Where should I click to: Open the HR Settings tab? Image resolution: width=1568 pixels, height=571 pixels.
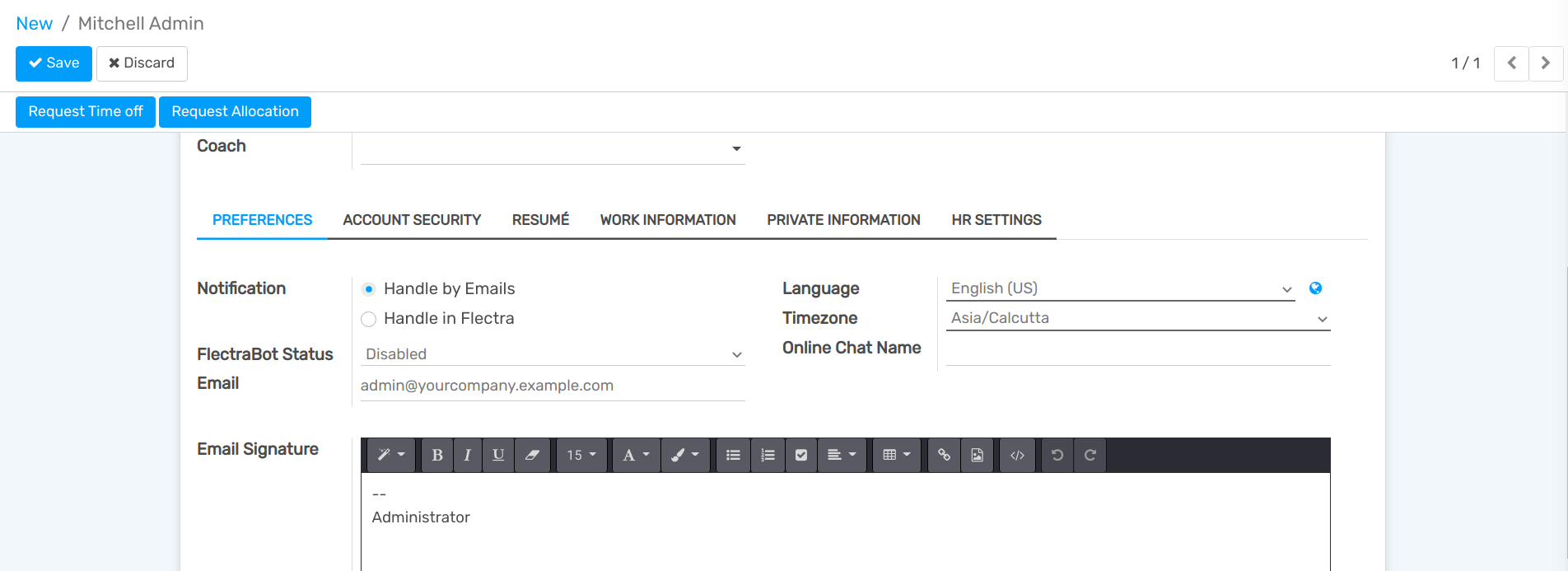pos(996,220)
